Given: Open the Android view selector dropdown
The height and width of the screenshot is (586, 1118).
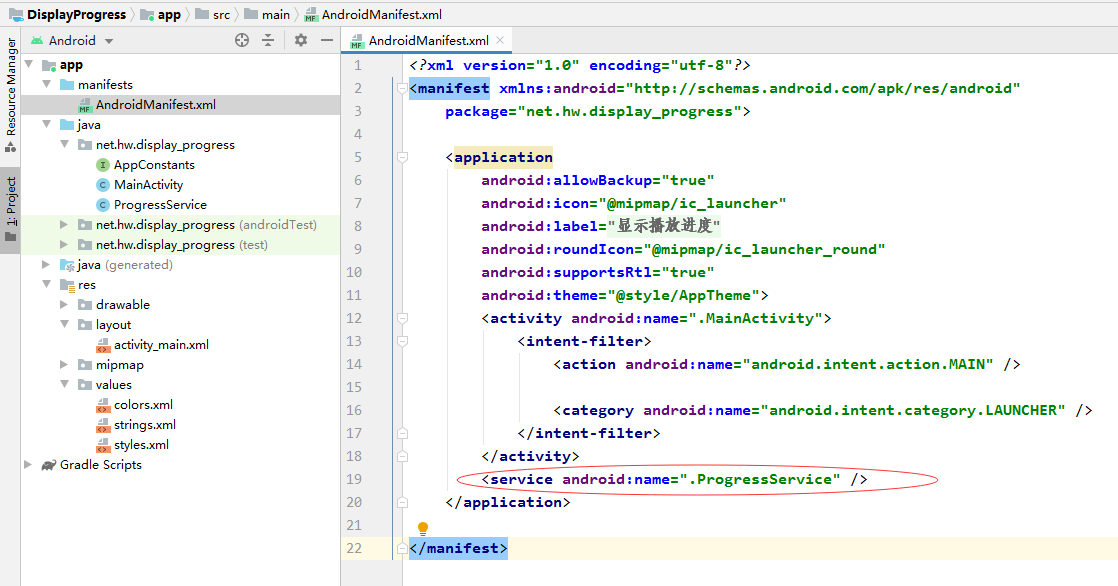Looking at the screenshot, I should pos(72,41).
